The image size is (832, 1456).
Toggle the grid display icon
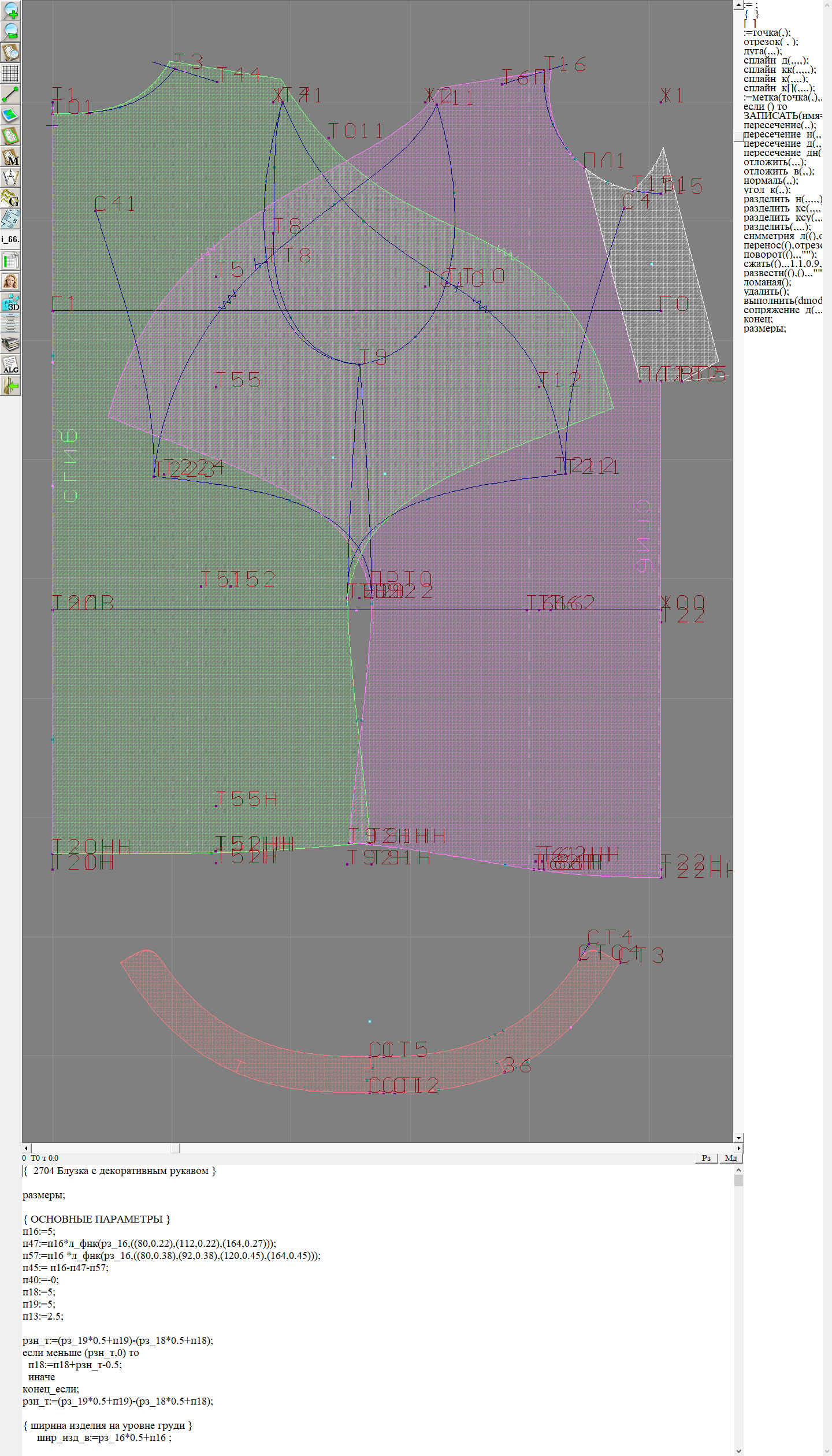click(10, 73)
